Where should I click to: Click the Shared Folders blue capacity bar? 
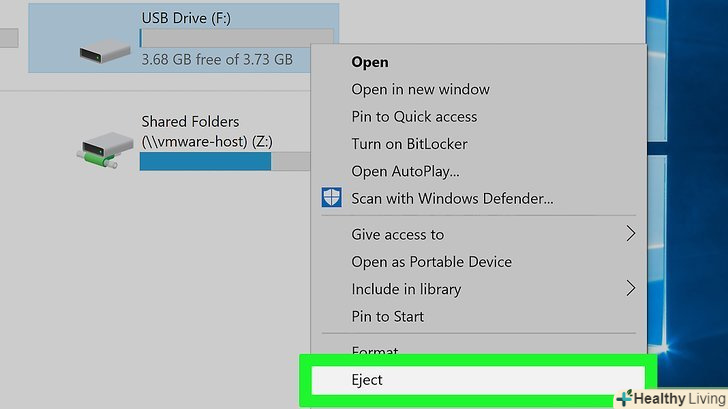click(206, 161)
